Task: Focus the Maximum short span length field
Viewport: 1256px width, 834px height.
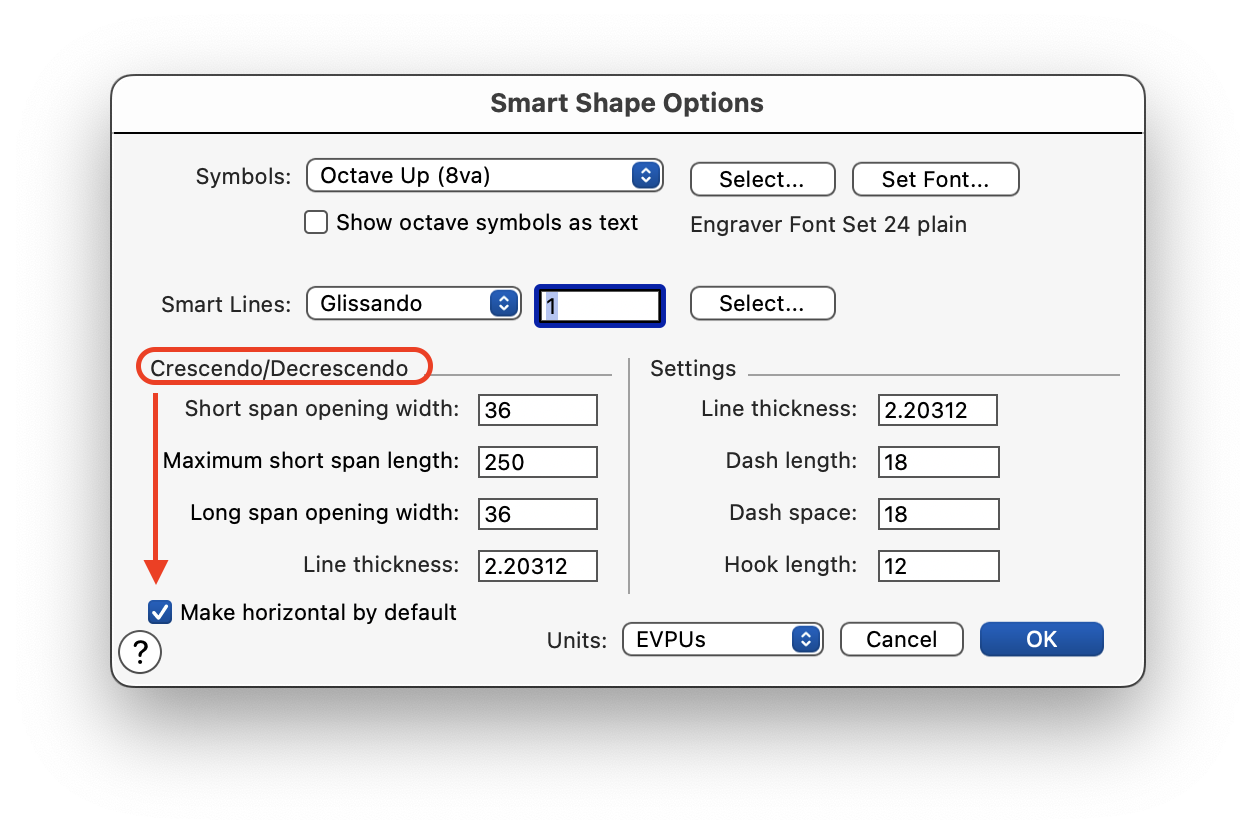Action: 538,462
